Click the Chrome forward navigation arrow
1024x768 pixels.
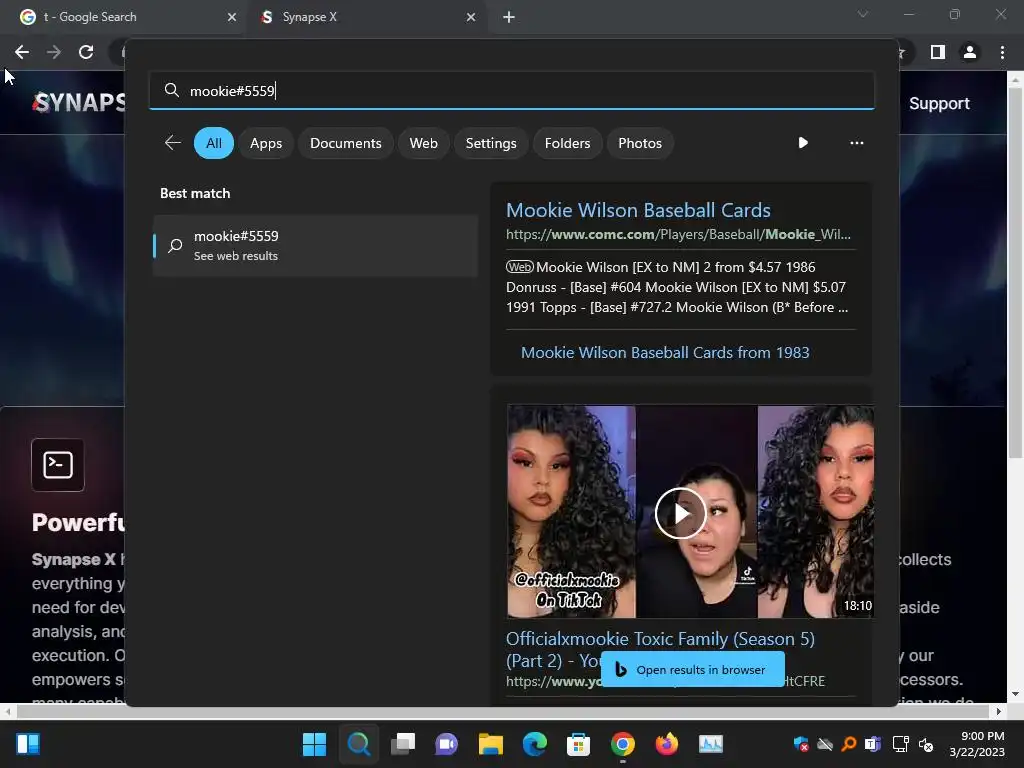pyautogui.click(x=54, y=52)
